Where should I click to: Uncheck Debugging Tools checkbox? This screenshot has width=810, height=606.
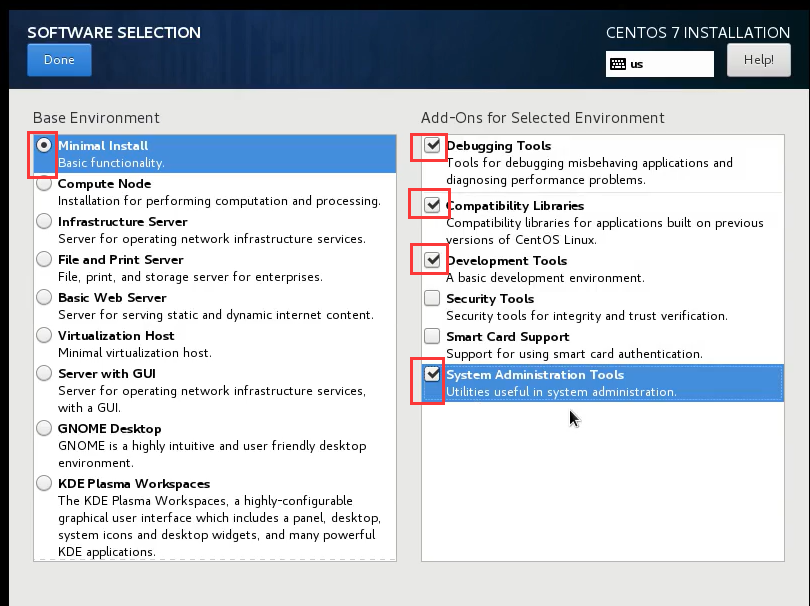(x=432, y=145)
